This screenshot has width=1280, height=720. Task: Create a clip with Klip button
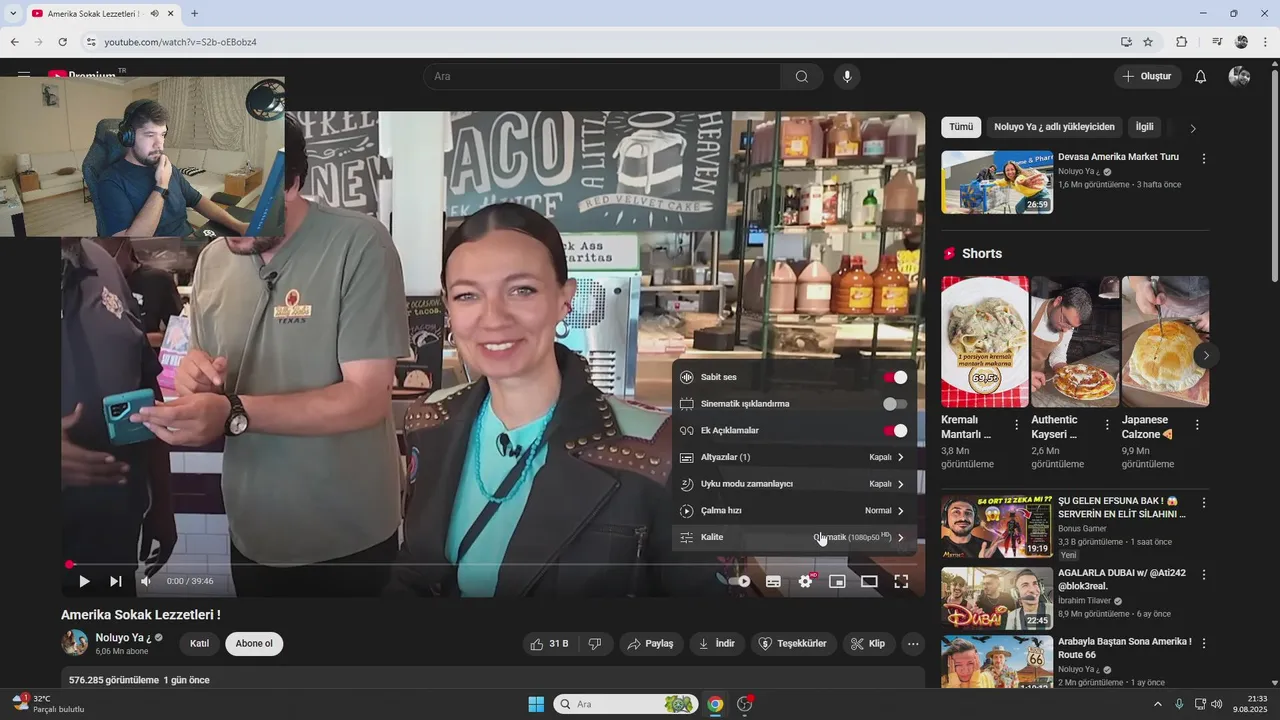(868, 644)
